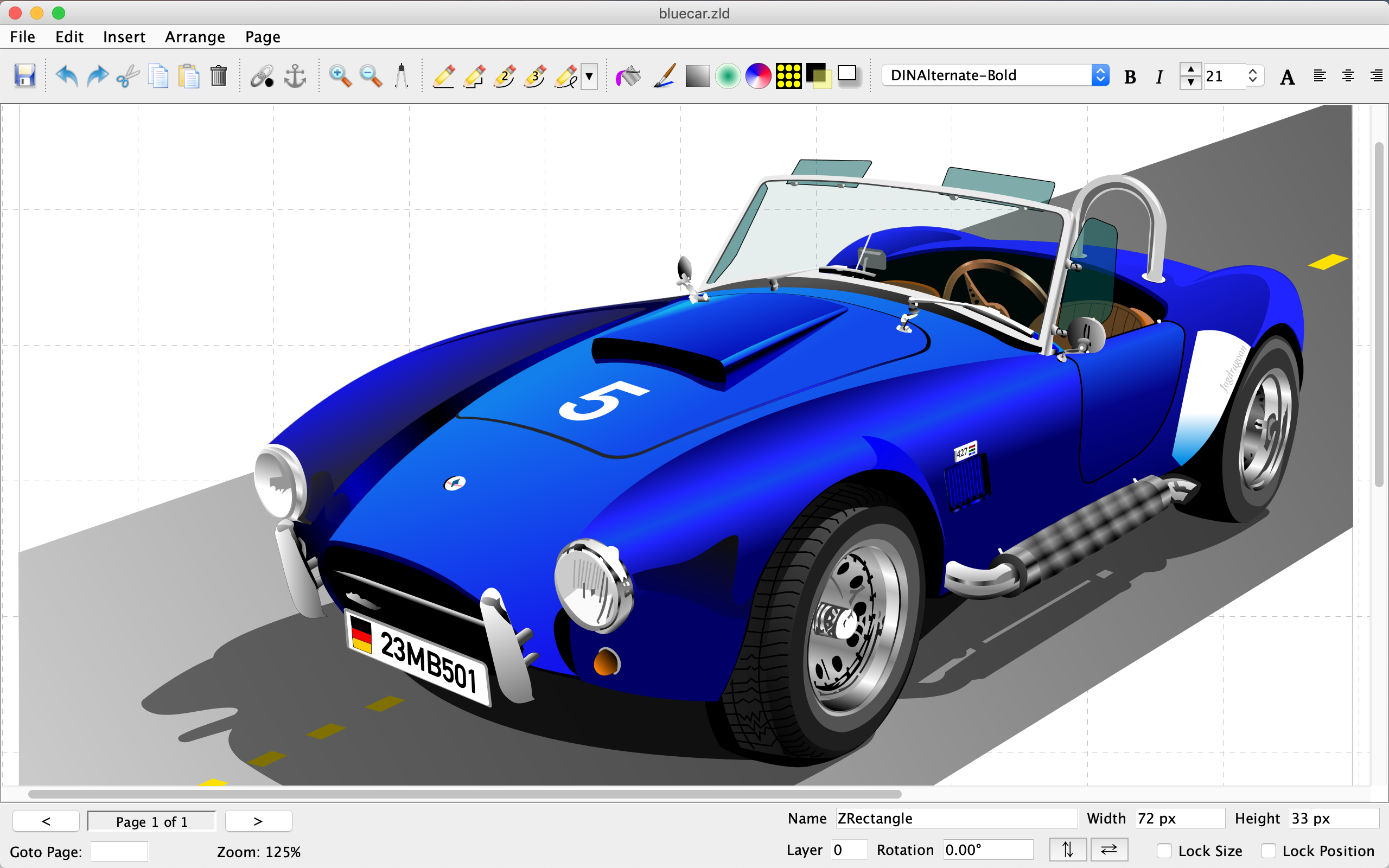Go to next page with > button
Image resolution: width=1389 pixels, height=868 pixels.
pyautogui.click(x=258, y=821)
